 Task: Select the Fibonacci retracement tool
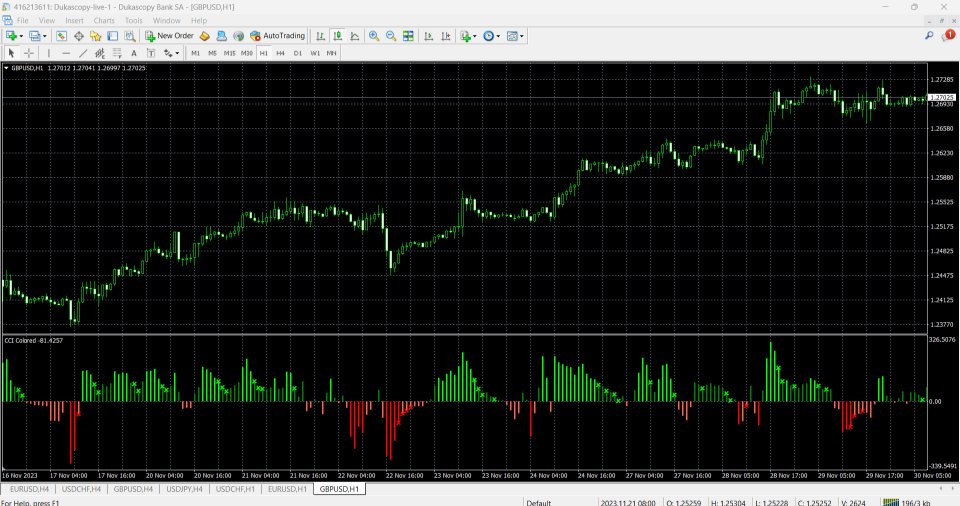point(117,53)
